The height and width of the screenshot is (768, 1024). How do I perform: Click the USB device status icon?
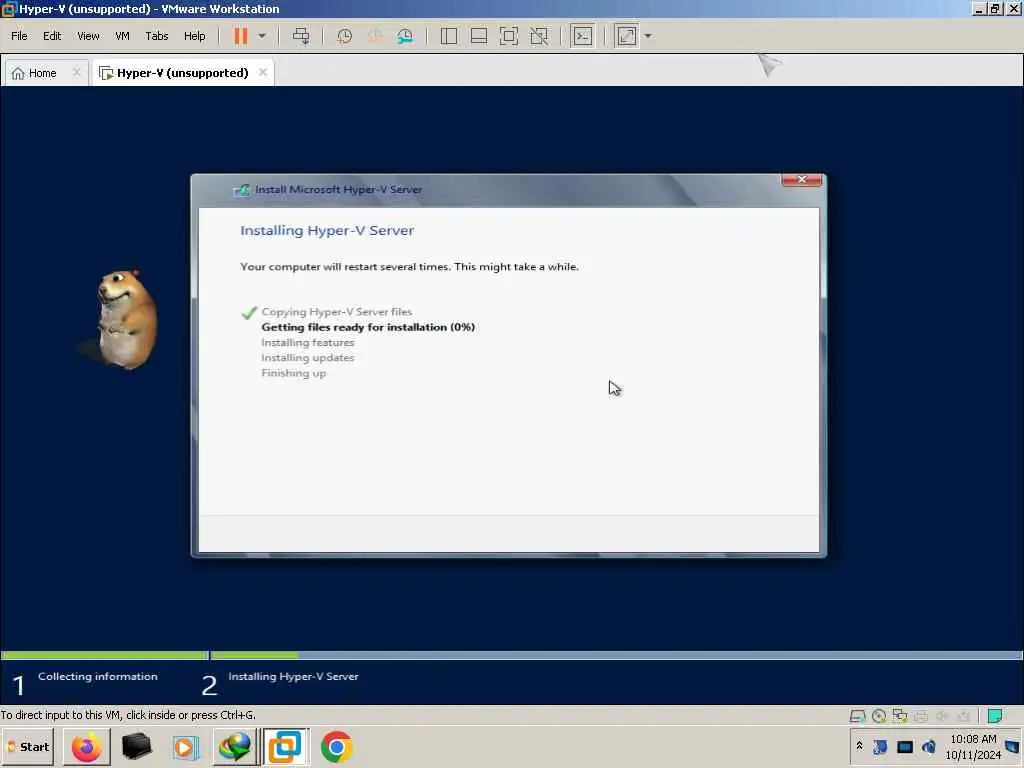[x=963, y=716]
